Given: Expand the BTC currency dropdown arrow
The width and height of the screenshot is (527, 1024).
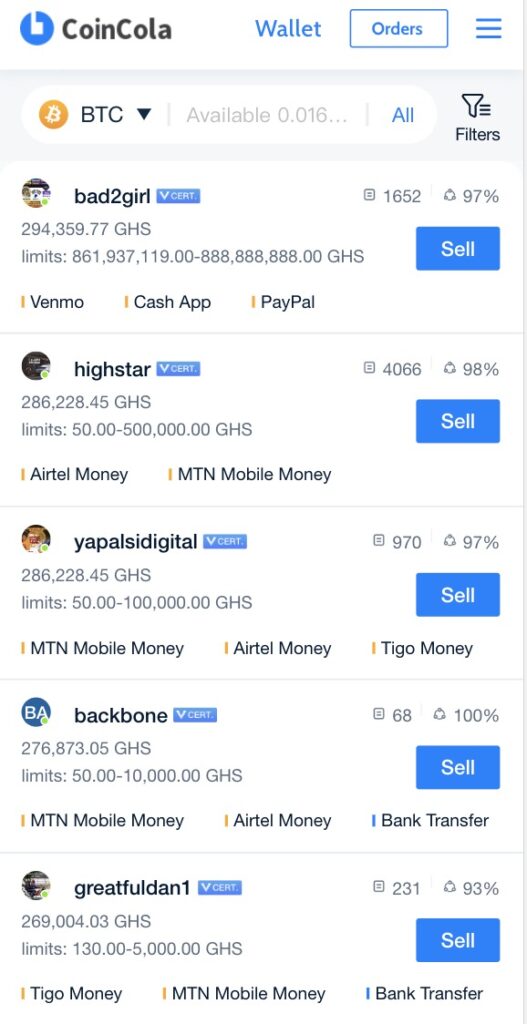Looking at the screenshot, I should coord(144,115).
